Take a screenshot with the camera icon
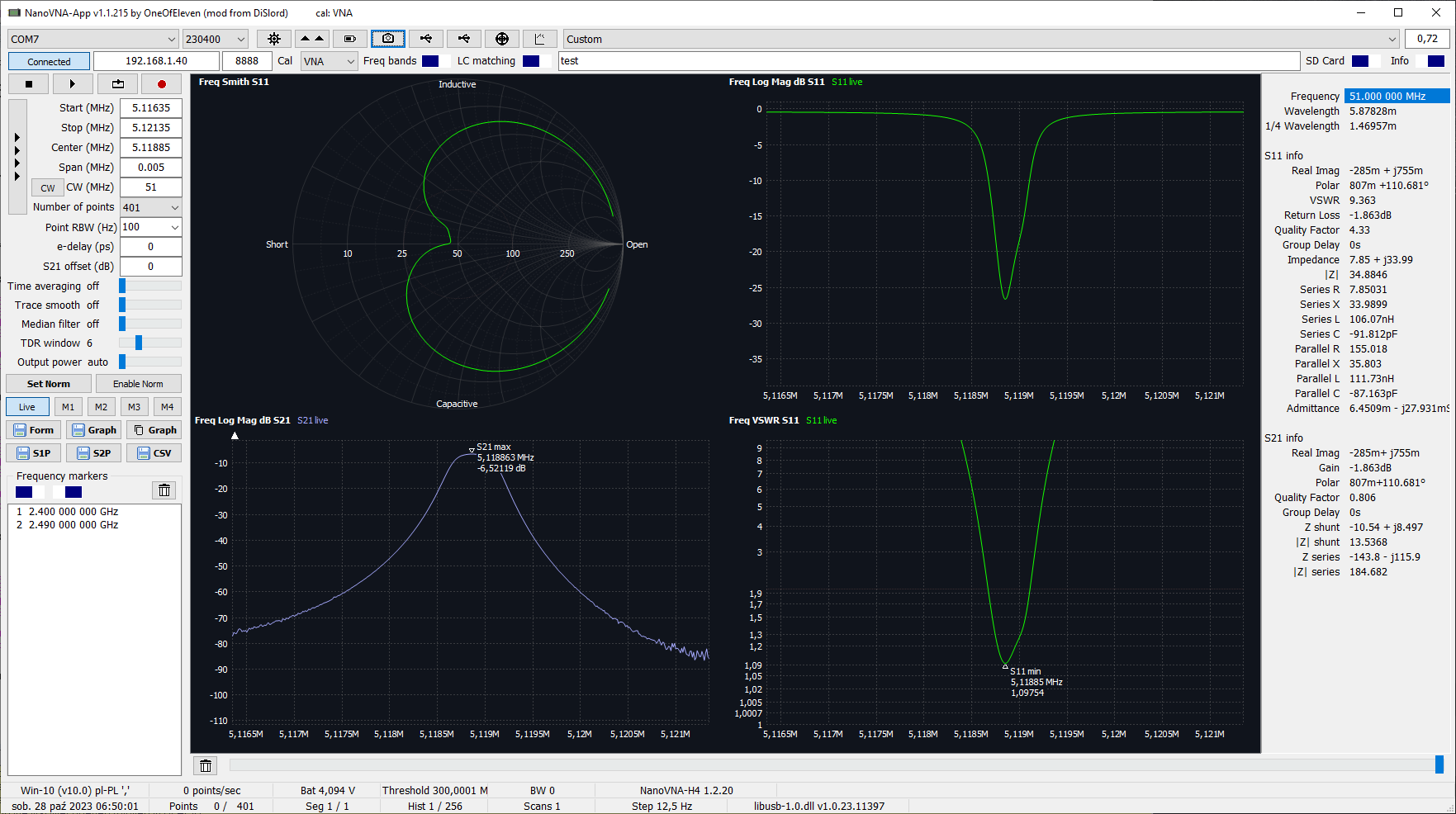Image resolution: width=1456 pixels, height=814 pixels. coord(388,39)
